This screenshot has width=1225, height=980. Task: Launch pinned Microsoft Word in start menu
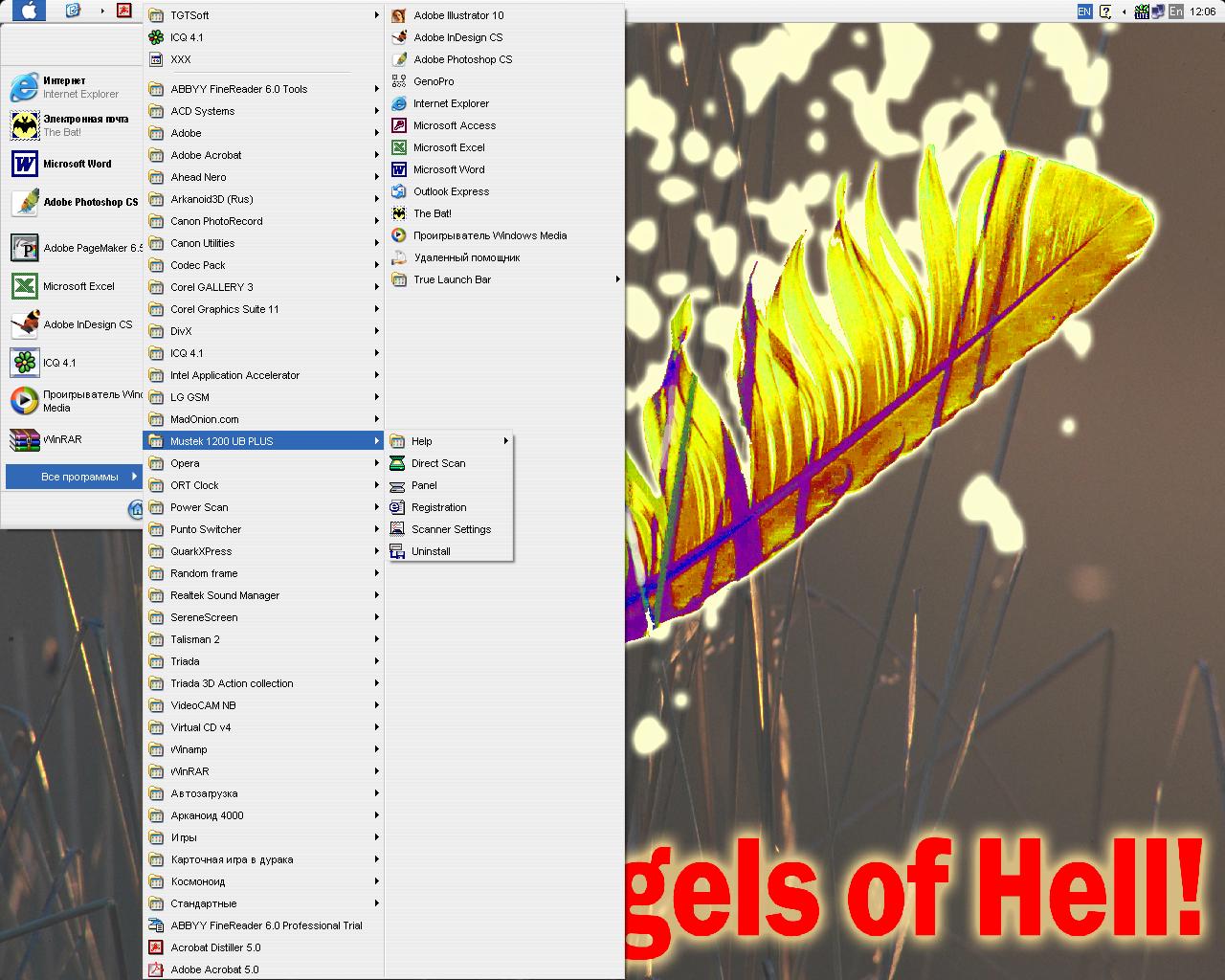coord(73,164)
